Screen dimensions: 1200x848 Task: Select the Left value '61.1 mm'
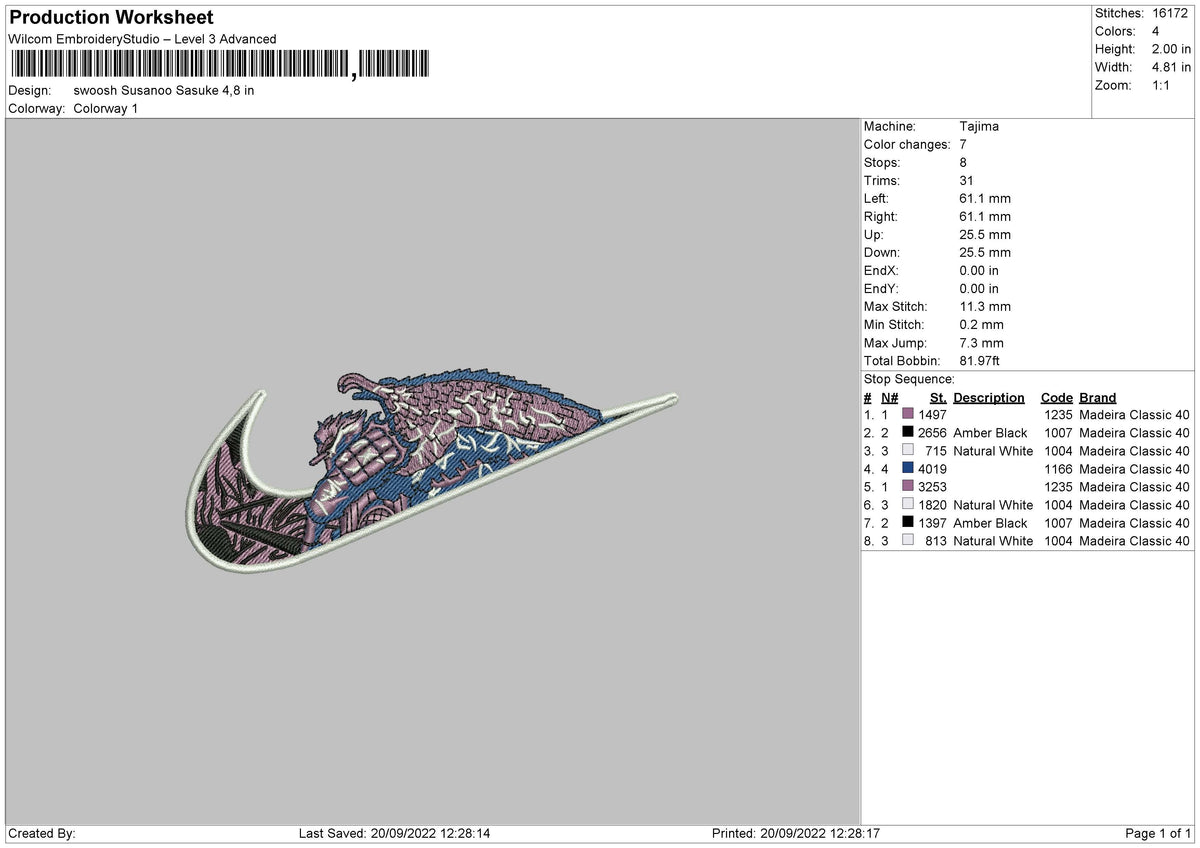pos(985,198)
